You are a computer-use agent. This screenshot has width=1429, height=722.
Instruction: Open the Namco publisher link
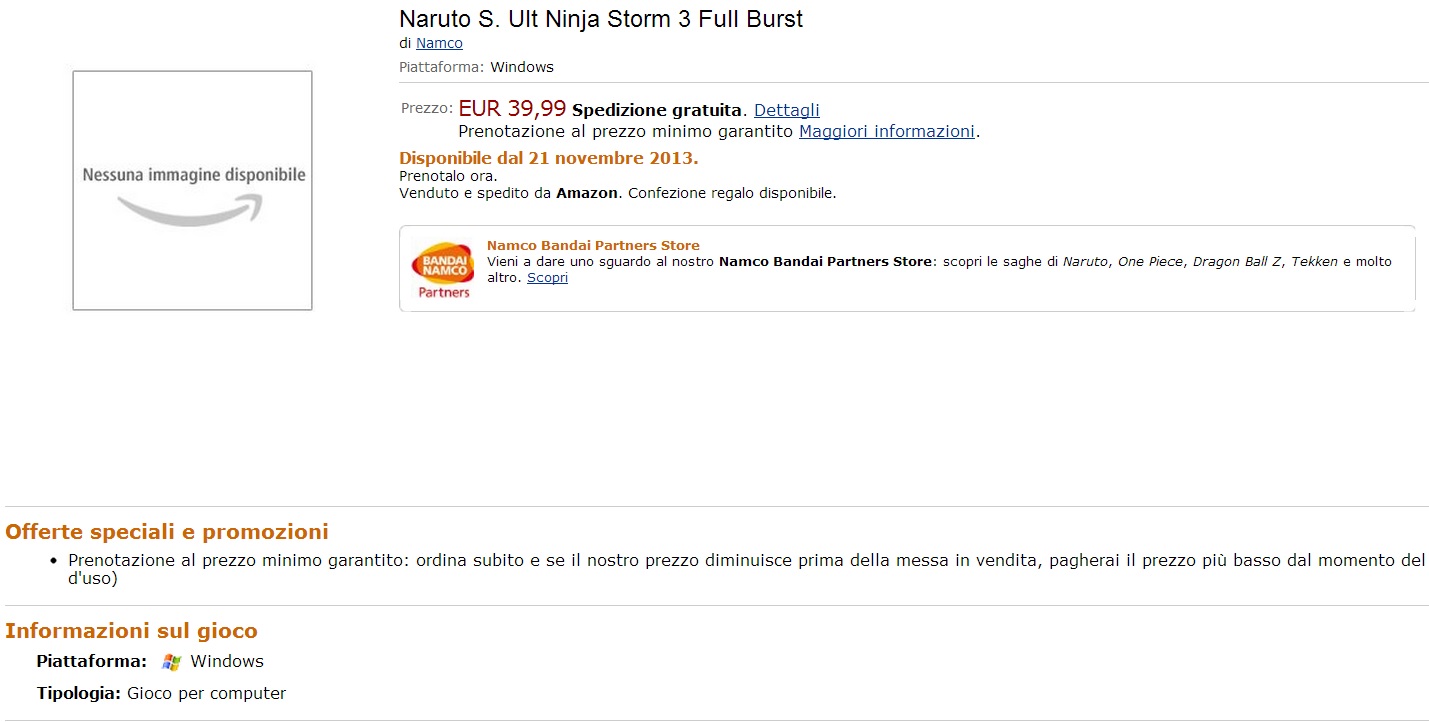439,43
